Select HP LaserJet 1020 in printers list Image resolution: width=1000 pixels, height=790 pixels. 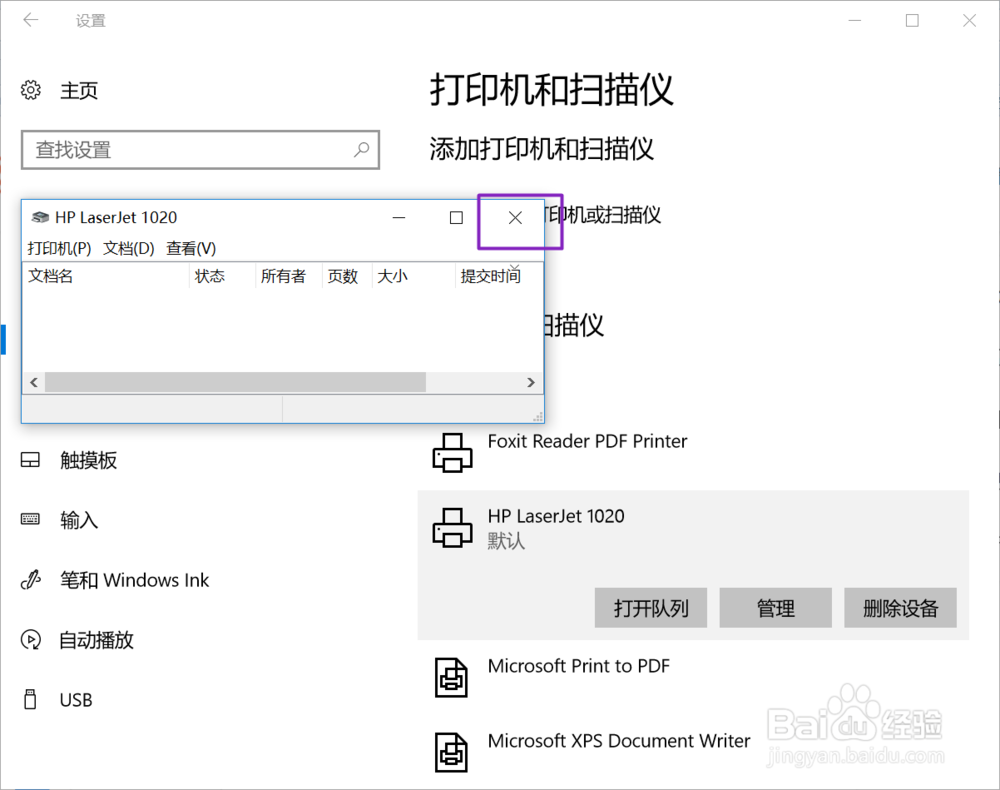coord(556,516)
